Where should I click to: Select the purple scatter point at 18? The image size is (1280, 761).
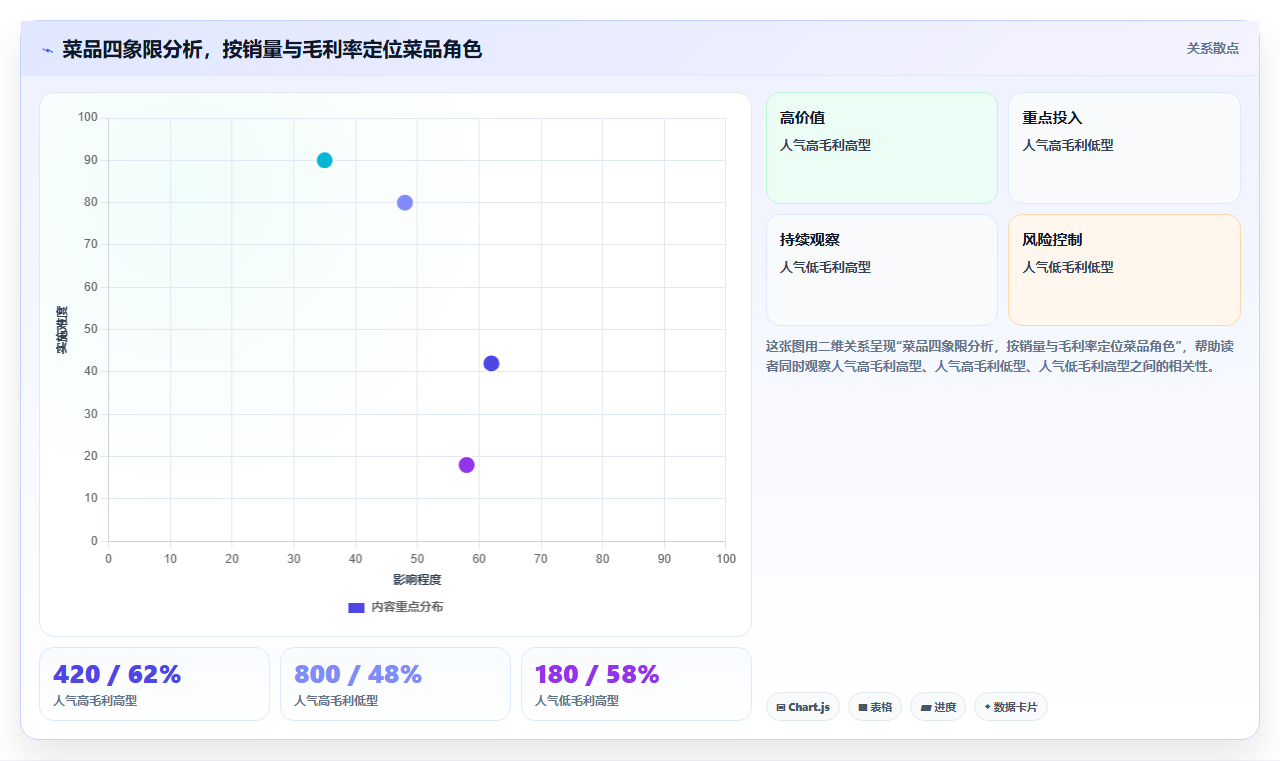click(x=466, y=465)
